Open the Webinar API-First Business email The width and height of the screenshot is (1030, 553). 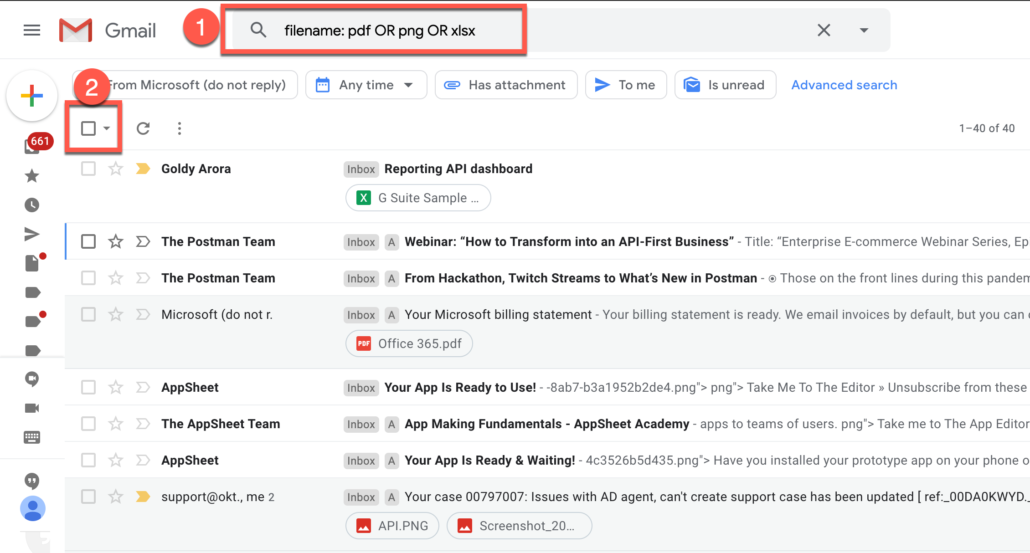click(x=569, y=242)
